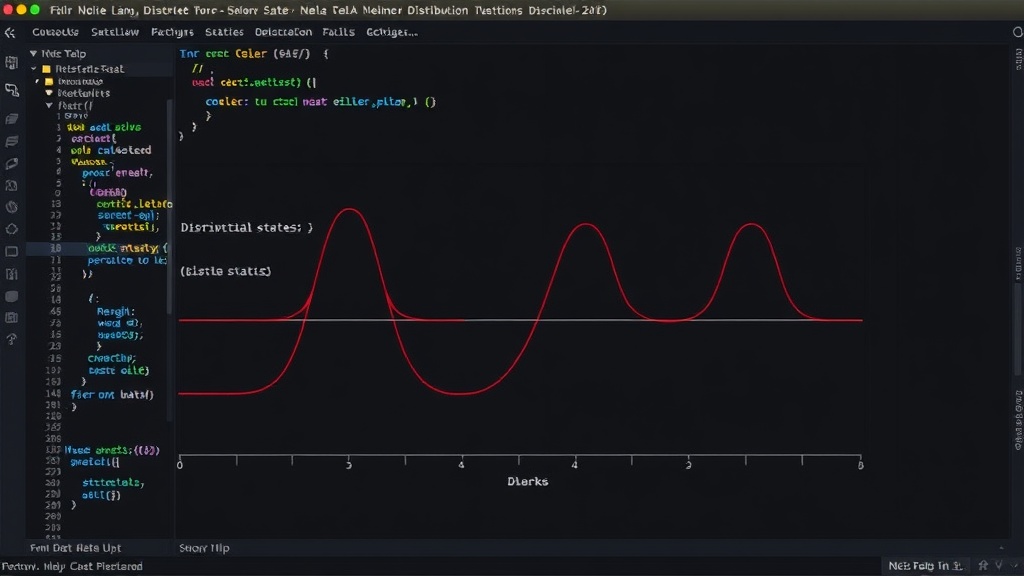Click the x-axis tick label 8
1024x576 pixels.
(861, 465)
